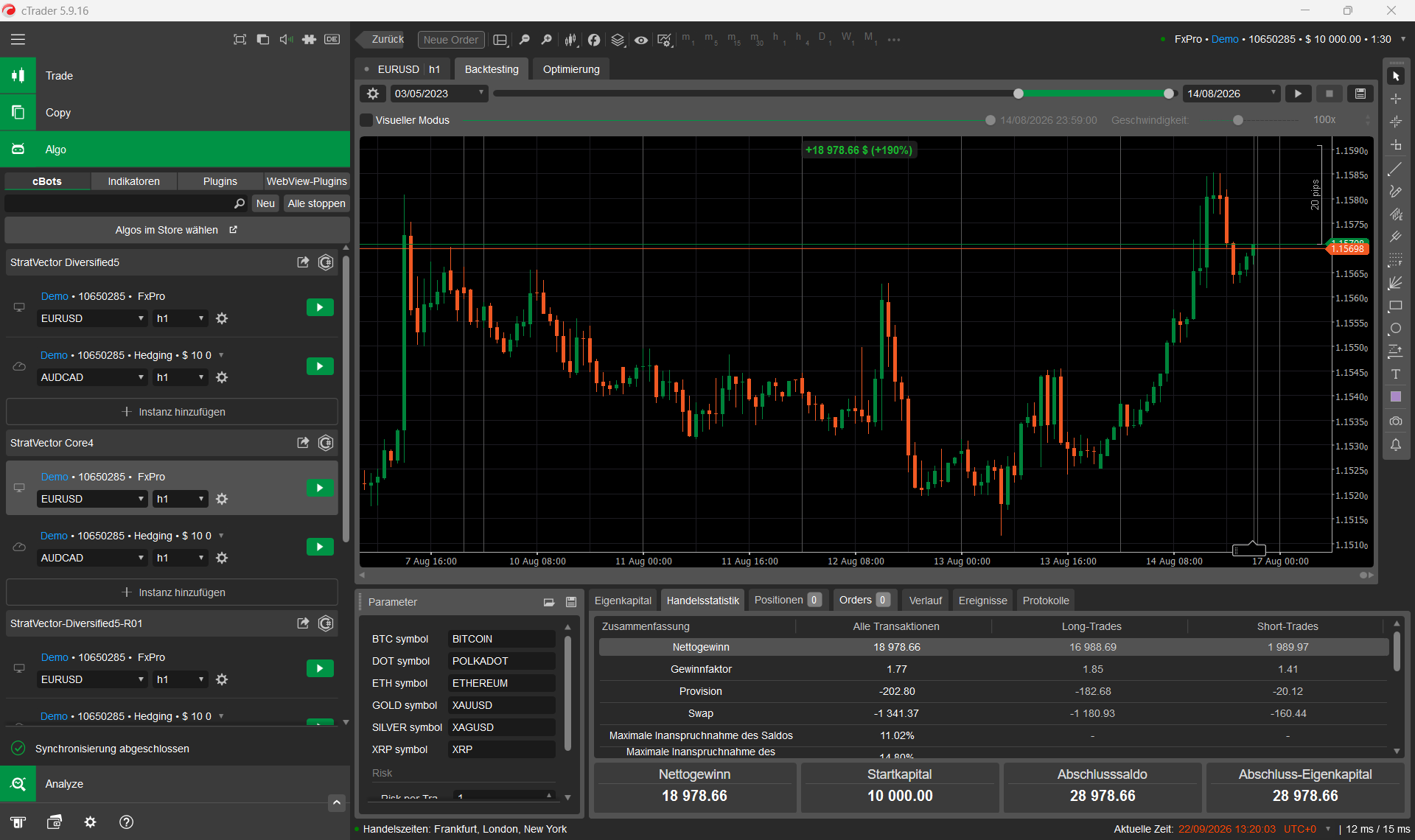The width and height of the screenshot is (1415, 840).
Task: Click the zoom out magnifier in chart toolbar
Action: (524, 40)
